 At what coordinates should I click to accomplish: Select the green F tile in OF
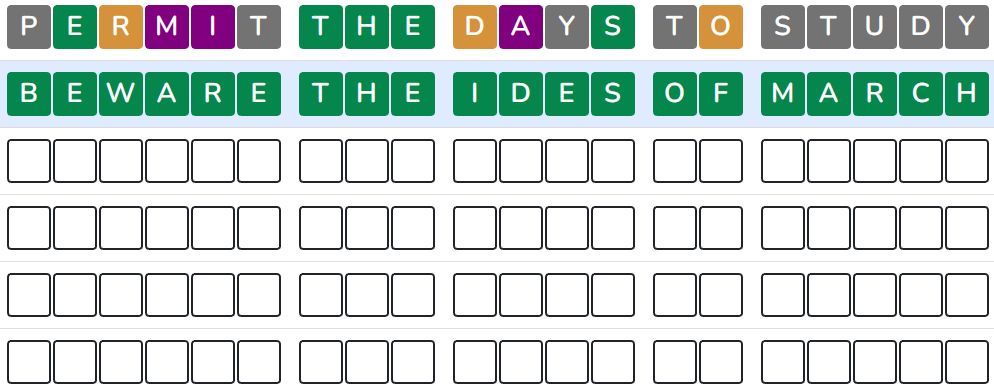721,94
